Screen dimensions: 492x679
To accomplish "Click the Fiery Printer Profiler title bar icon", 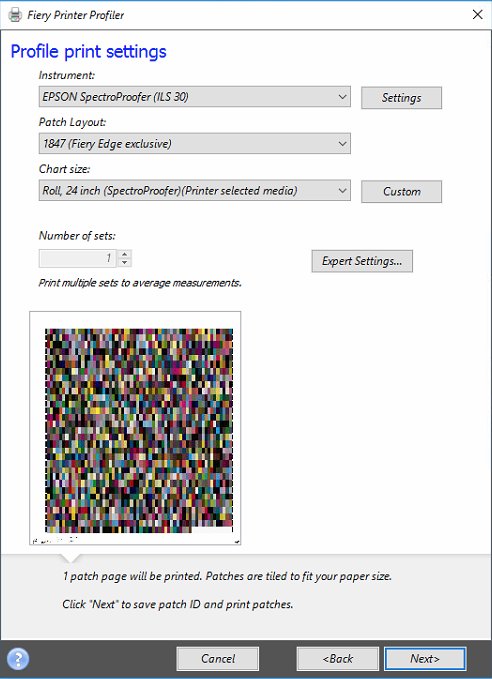I will [15, 15].
